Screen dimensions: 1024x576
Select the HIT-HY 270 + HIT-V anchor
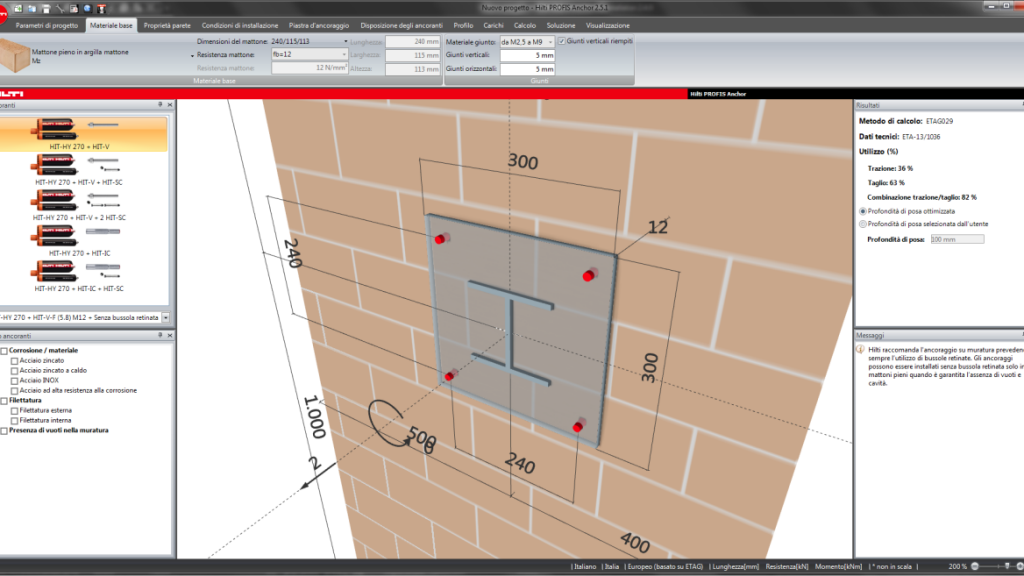tap(80, 134)
